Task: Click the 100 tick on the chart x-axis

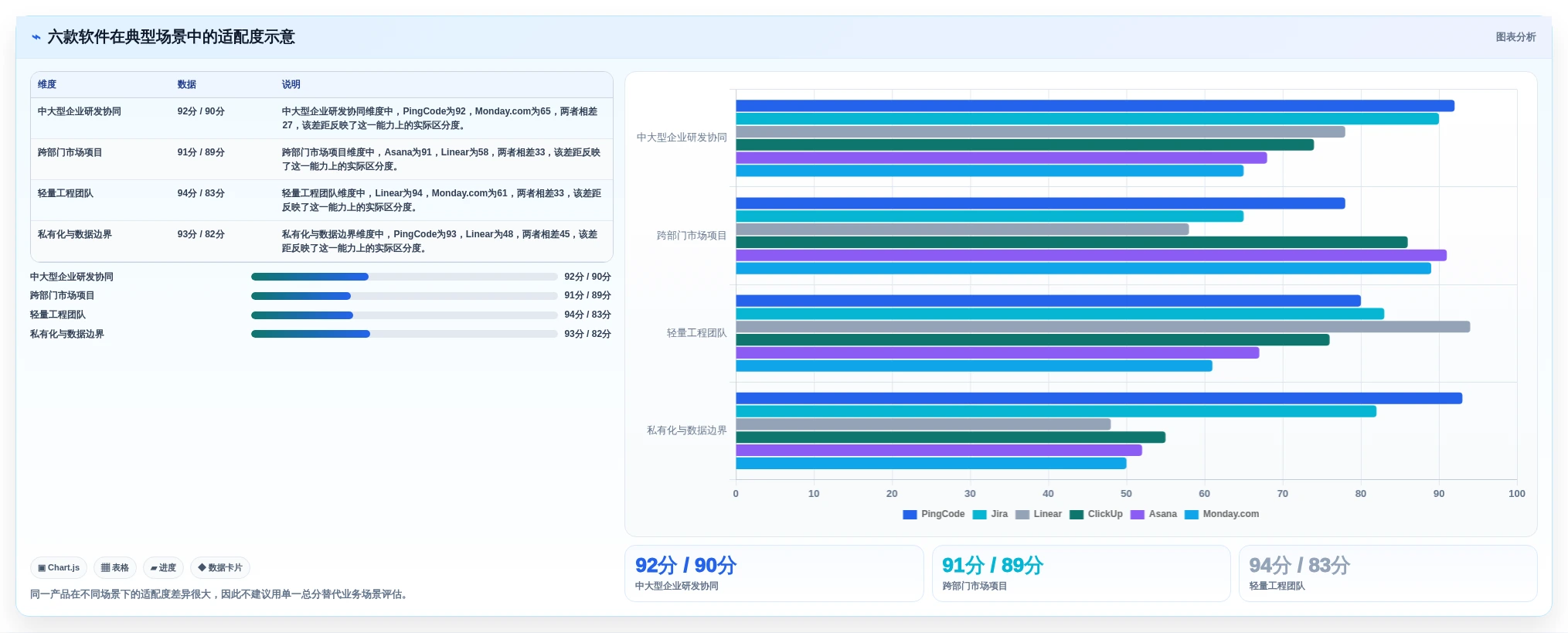Action: coord(1516,494)
